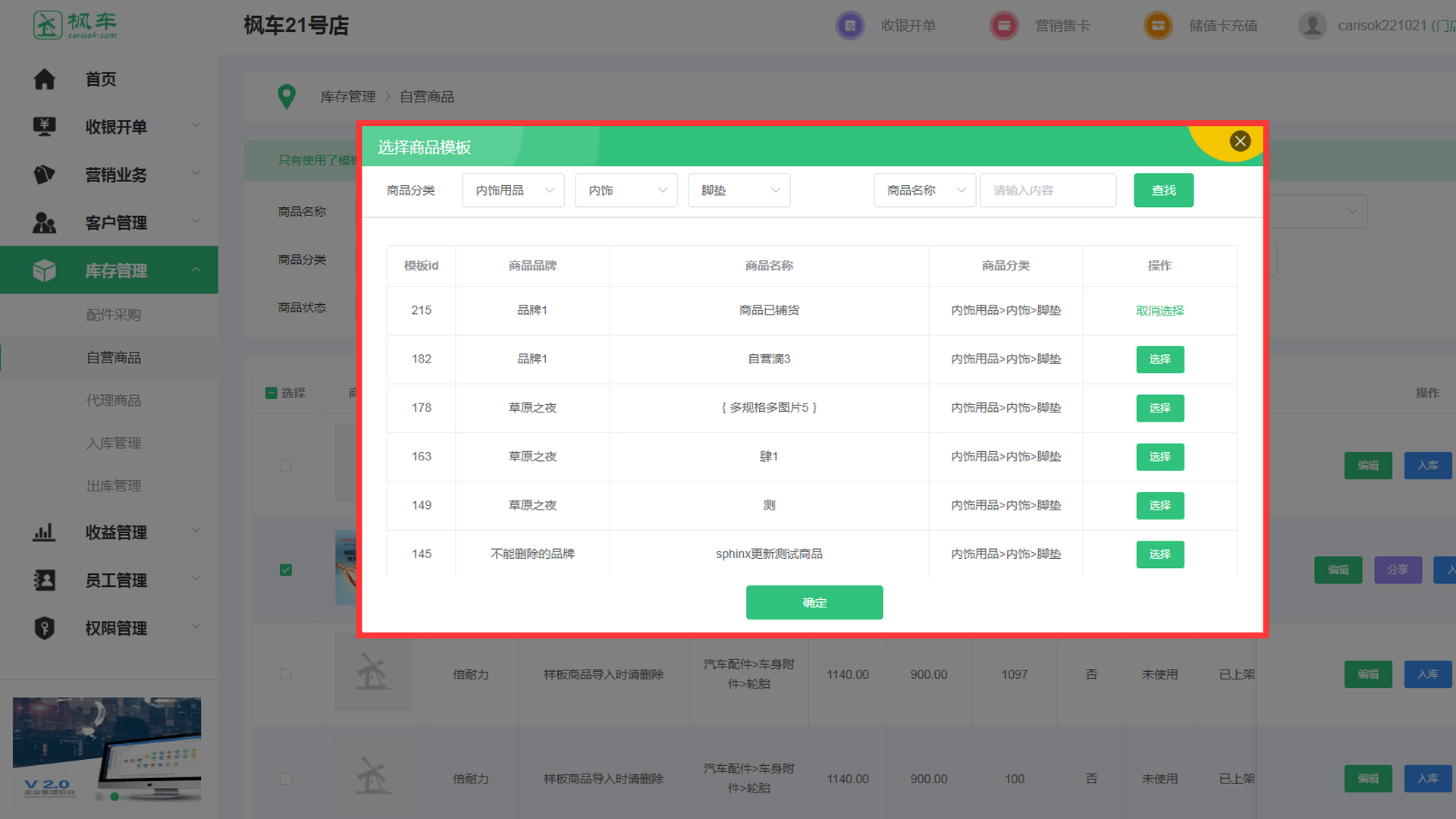Click the marketing business tag icon

(x=44, y=174)
